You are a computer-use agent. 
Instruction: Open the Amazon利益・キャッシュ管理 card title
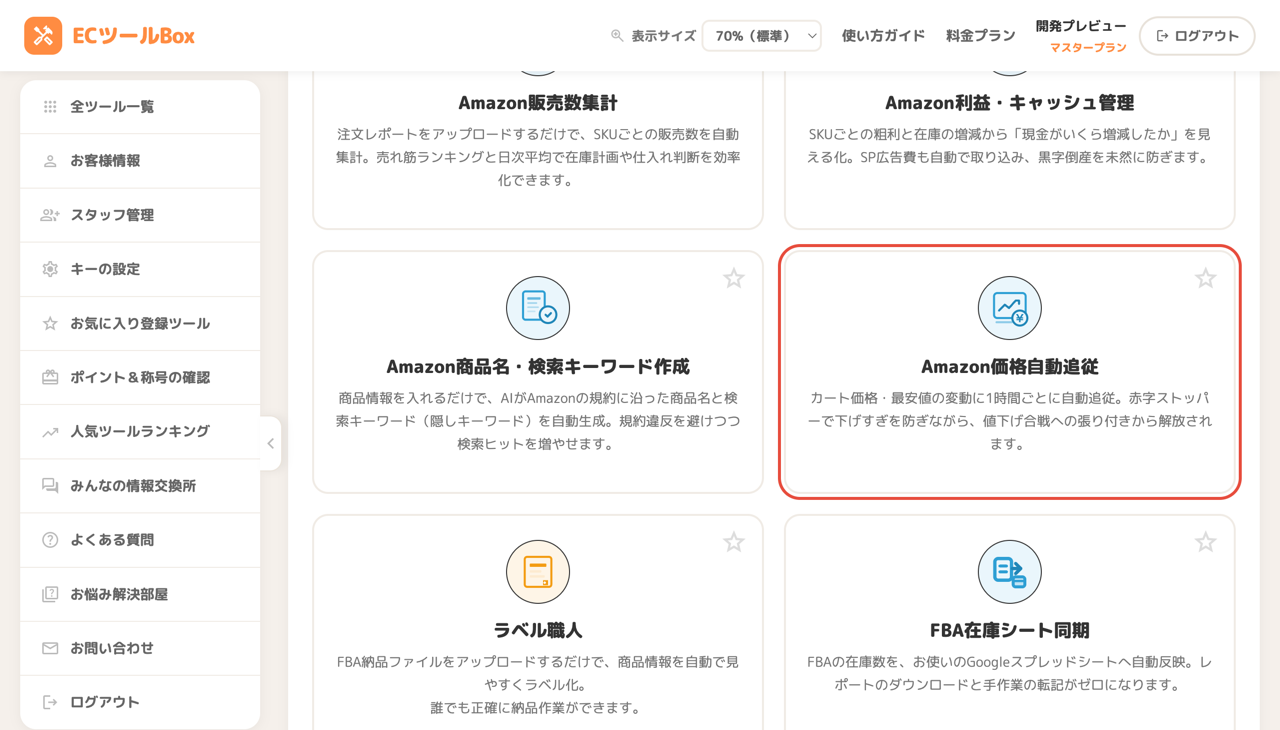[x=1010, y=102]
